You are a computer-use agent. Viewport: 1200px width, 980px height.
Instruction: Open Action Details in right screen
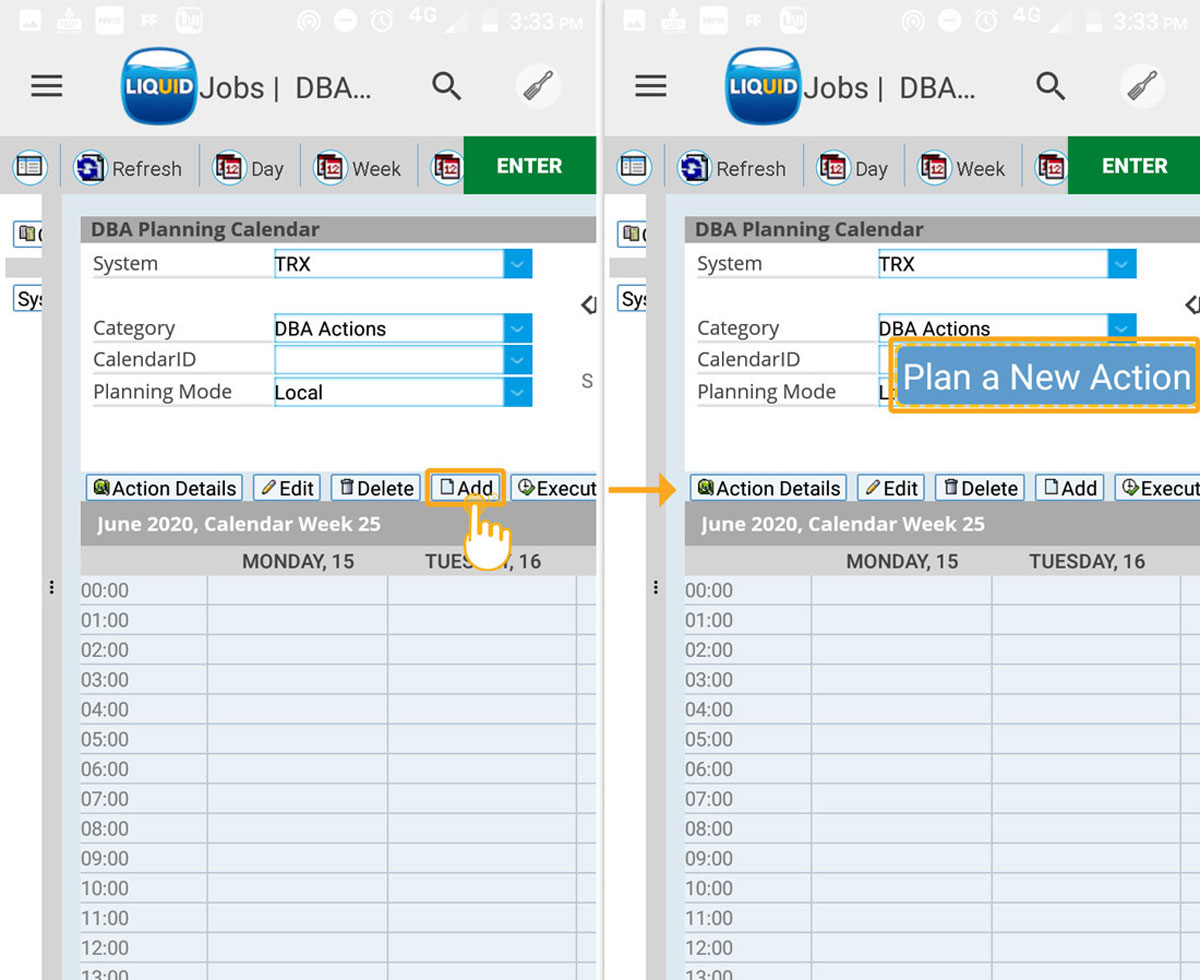[x=768, y=488]
